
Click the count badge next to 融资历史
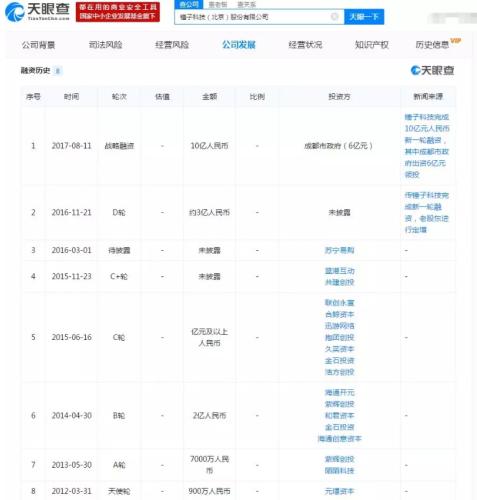coord(58,71)
